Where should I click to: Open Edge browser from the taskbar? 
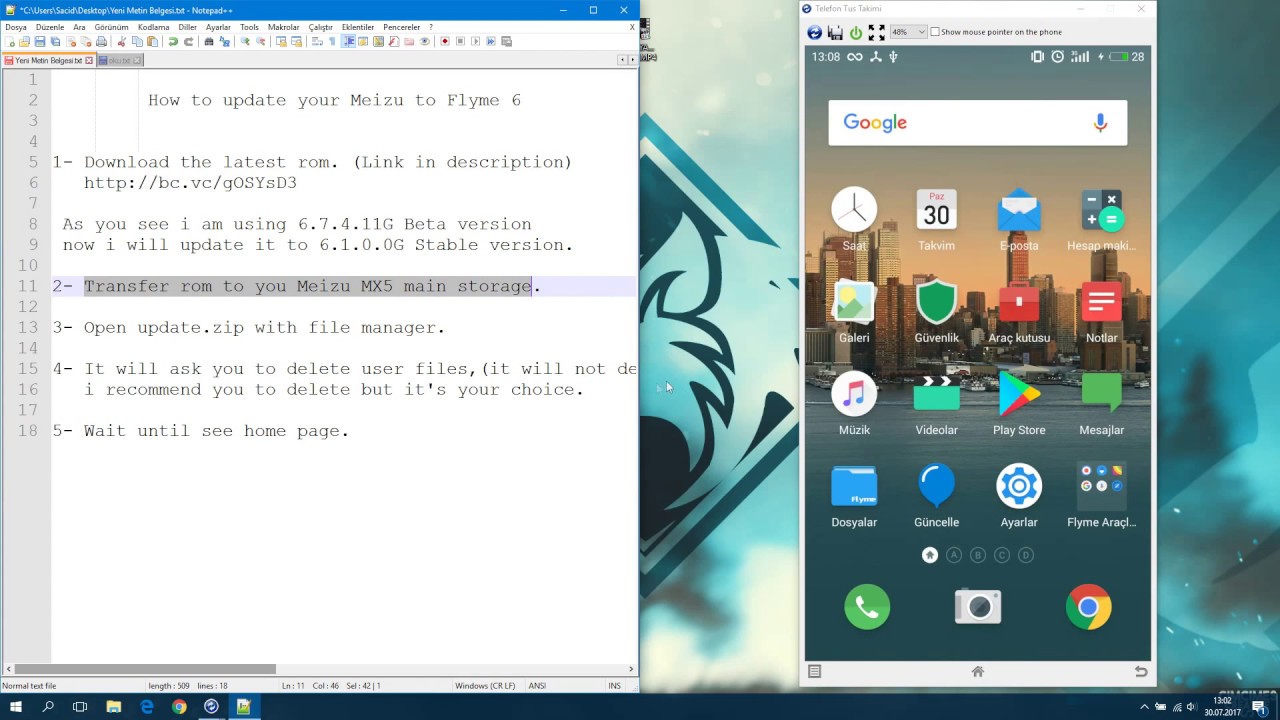(146, 706)
